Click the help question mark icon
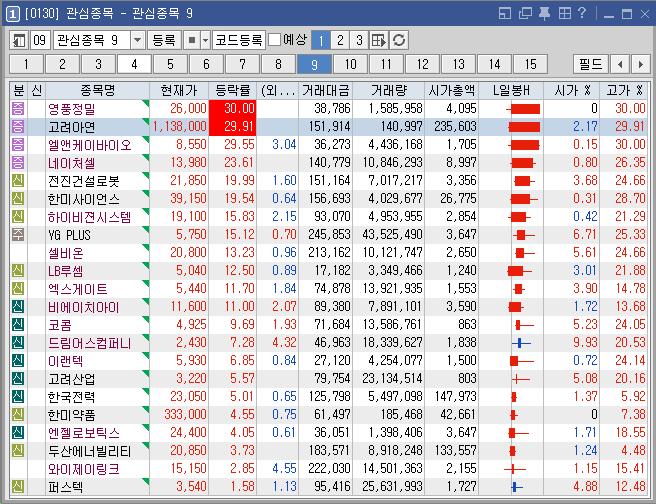Image resolution: width=656 pixels, height=504 pixels. [582, 13]
